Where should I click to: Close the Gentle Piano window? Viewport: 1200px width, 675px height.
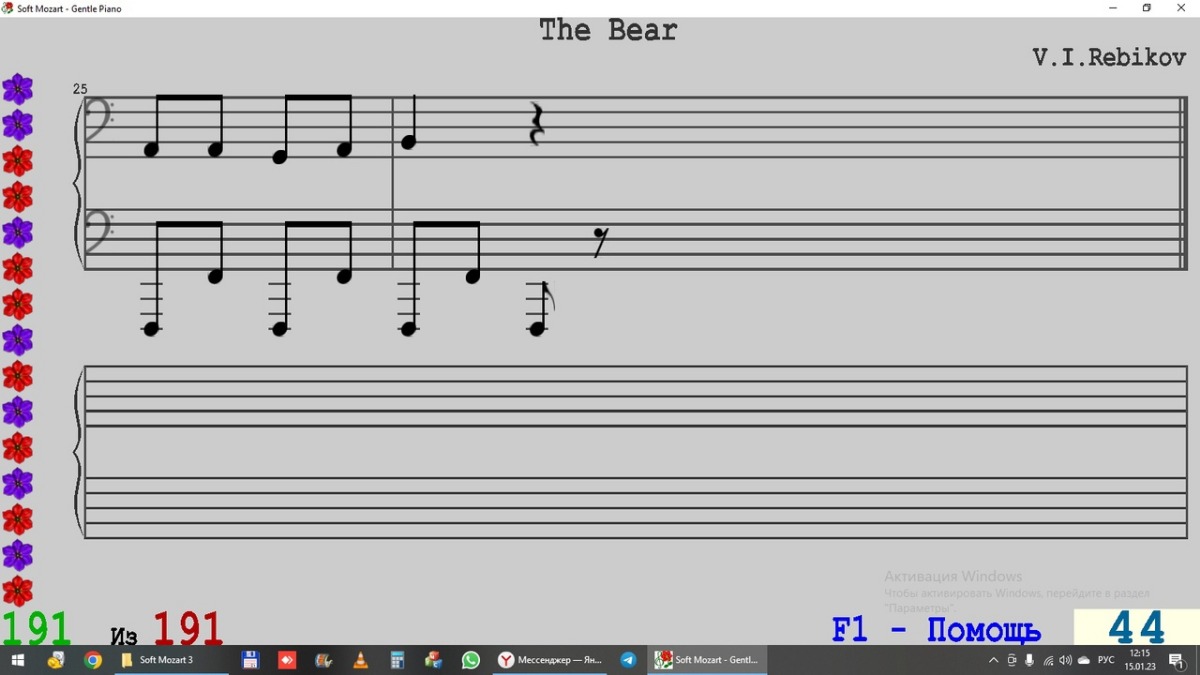(x=1181, y=8)
